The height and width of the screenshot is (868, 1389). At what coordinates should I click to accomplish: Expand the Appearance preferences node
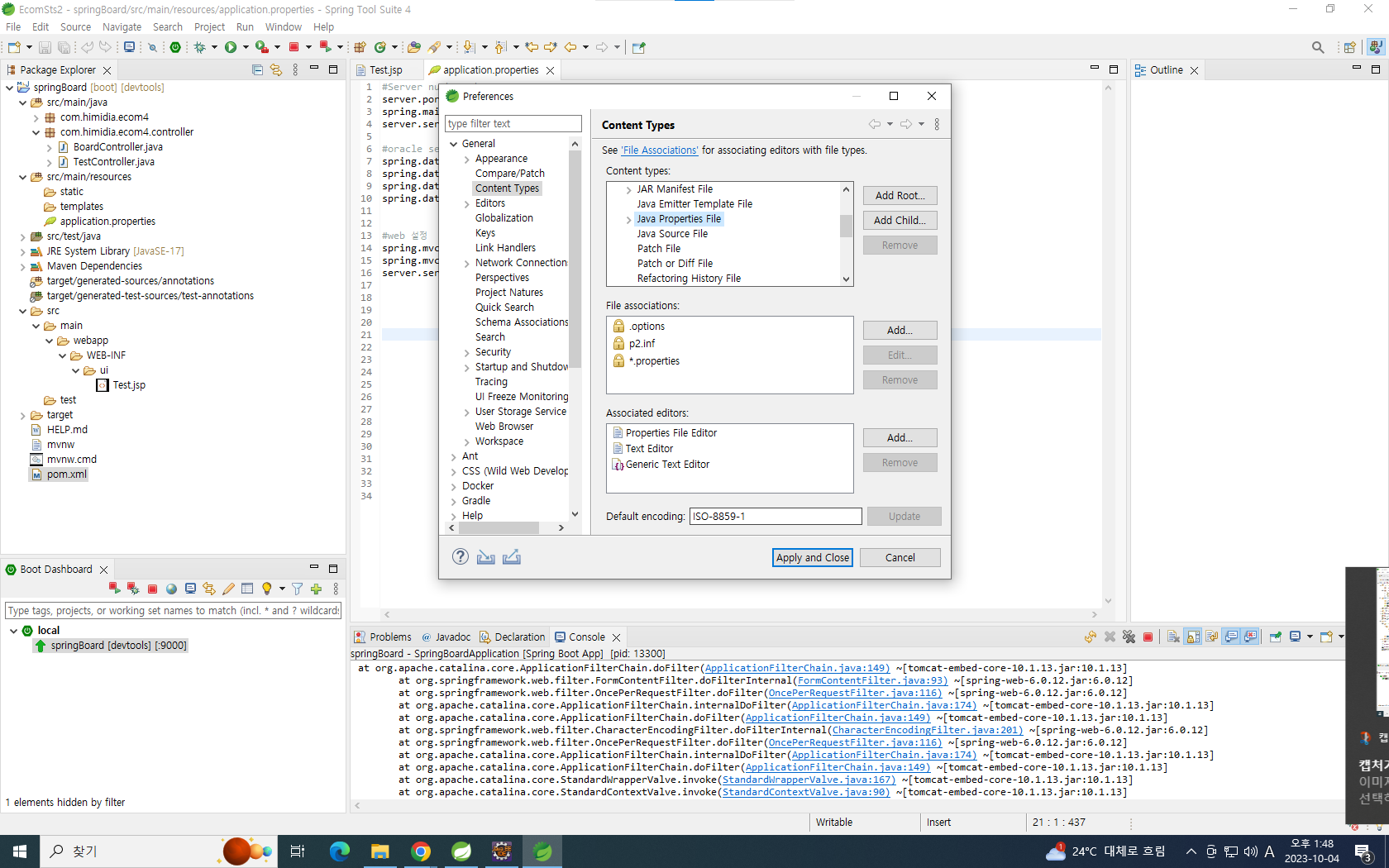[x=467, y=160]
